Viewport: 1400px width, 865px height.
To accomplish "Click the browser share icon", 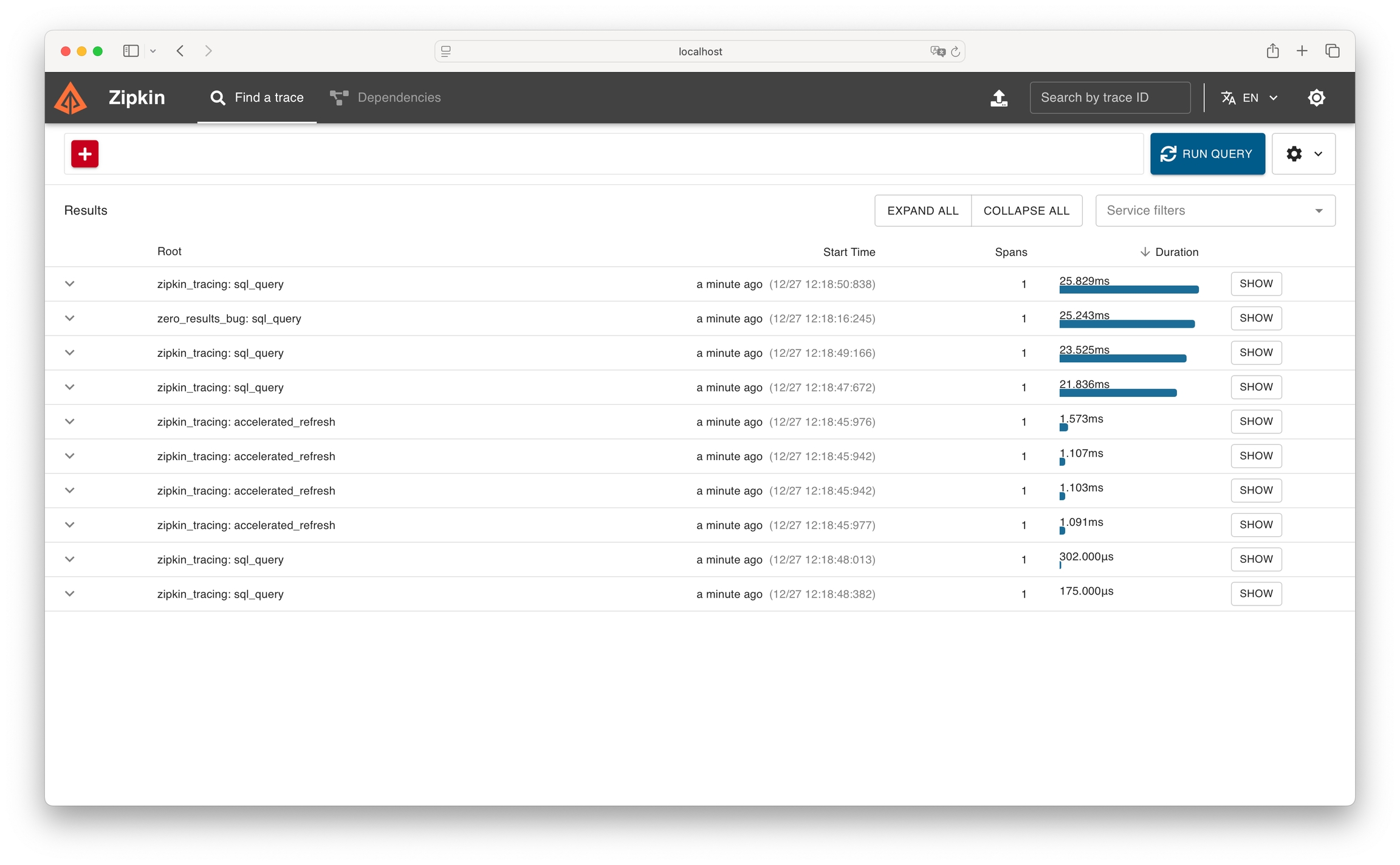I will pyautogui.click(x=1272, y=51).
